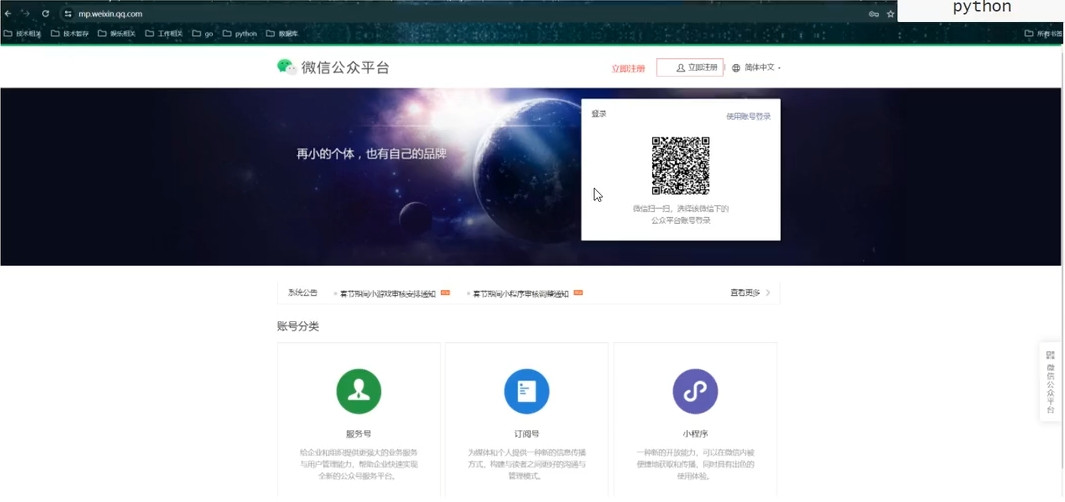Click the 登录 heading in login panel
The image size is (1065, 502).
coord(598,113)
